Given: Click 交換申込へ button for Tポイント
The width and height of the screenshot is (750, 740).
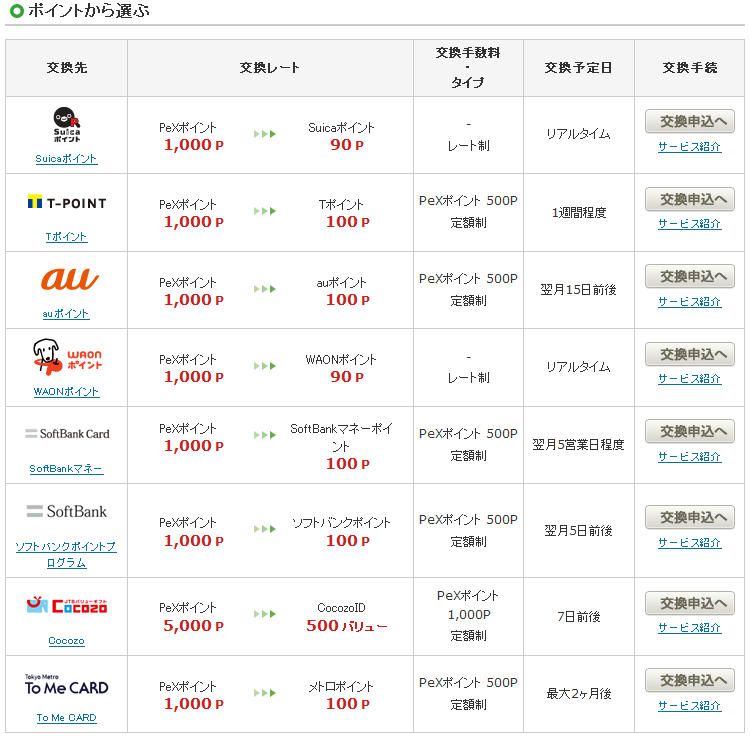Looking at the screenshot, I should click(690, 199).
